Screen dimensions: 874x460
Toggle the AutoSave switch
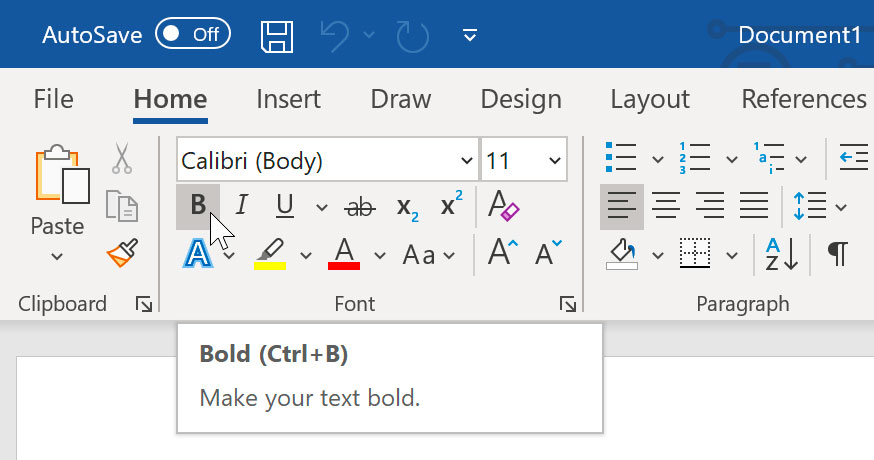pos(192,35)
